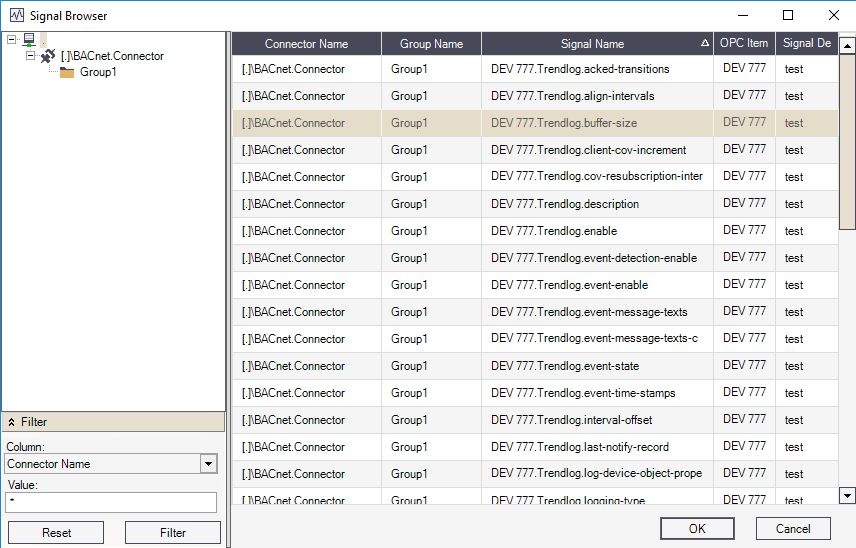Click the Signal Name sort triangle icon

[x=705, y=44]
